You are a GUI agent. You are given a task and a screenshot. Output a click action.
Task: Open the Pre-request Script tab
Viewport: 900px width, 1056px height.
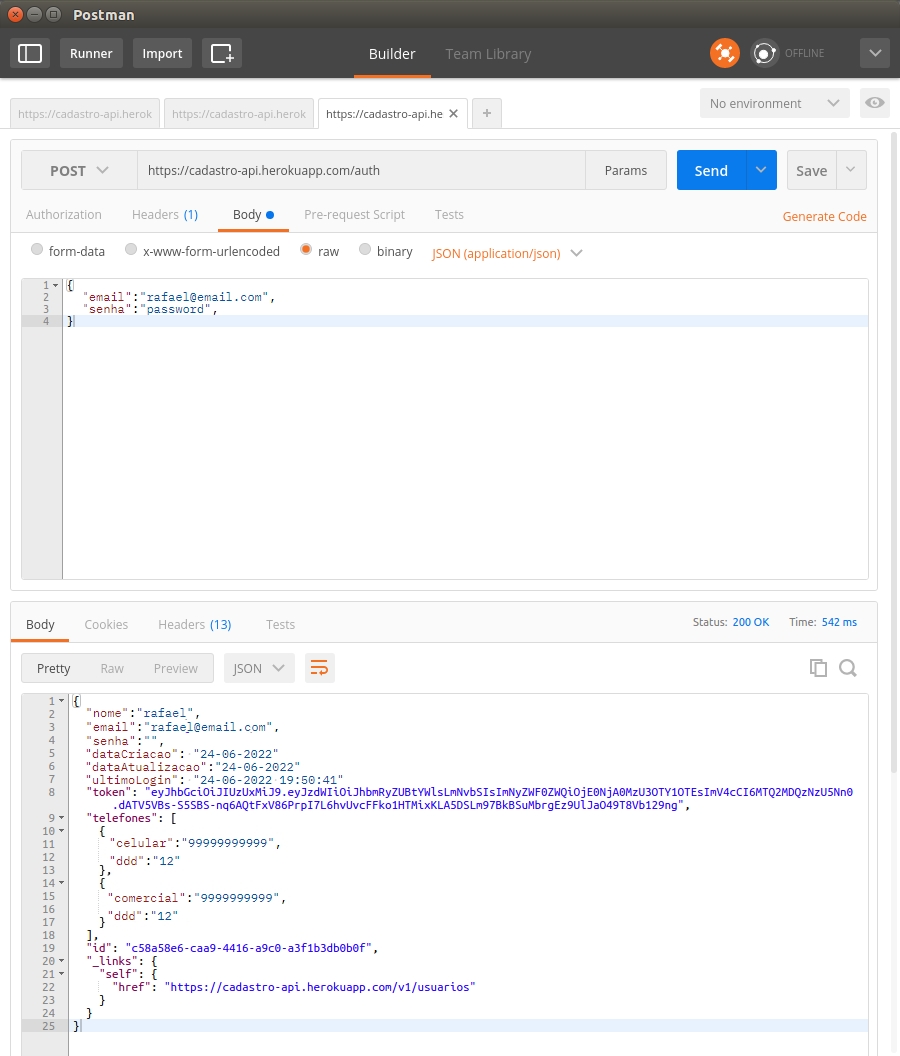click(x=354, y=214)
